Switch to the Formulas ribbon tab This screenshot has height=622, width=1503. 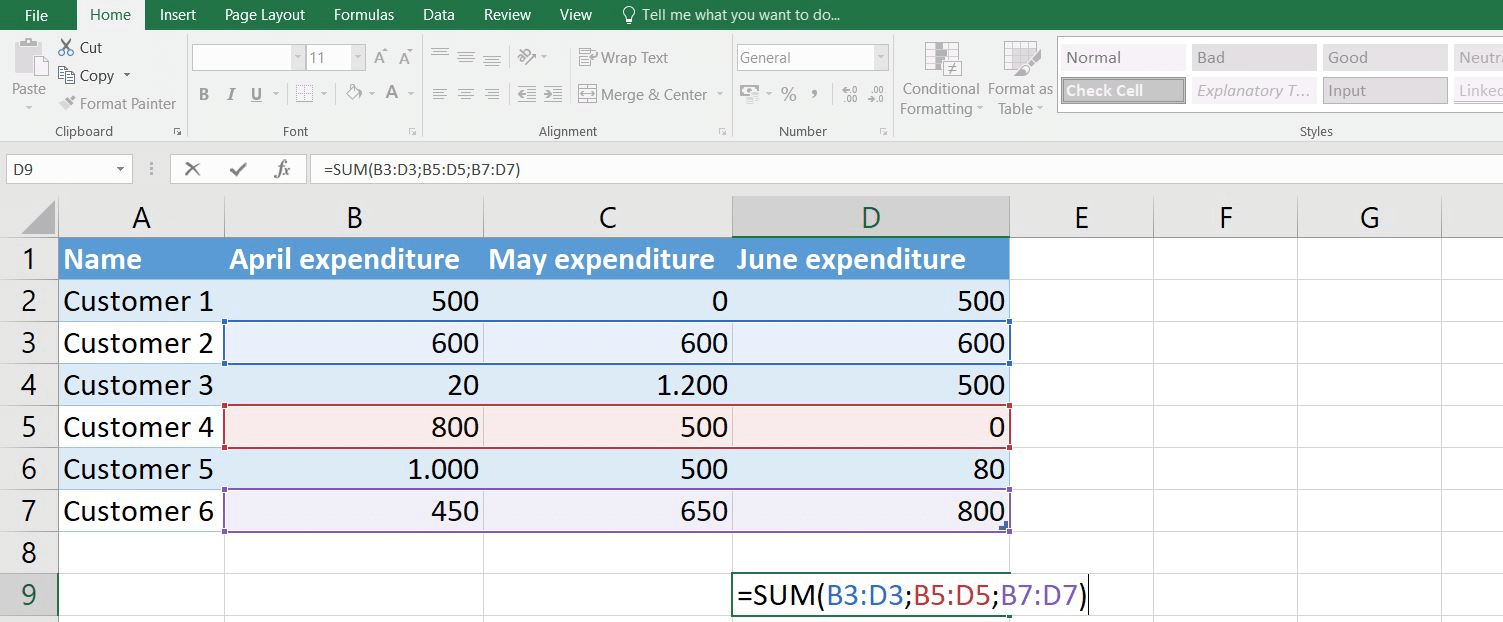click(364, 15)
